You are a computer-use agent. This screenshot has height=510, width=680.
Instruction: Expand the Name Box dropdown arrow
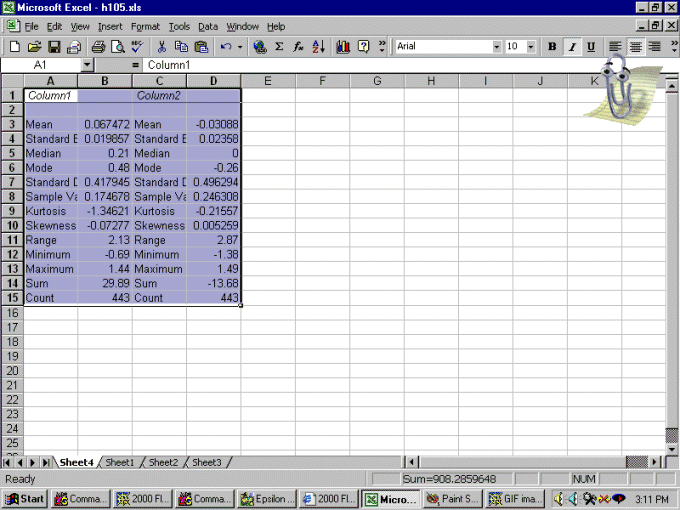pos(87,65)
